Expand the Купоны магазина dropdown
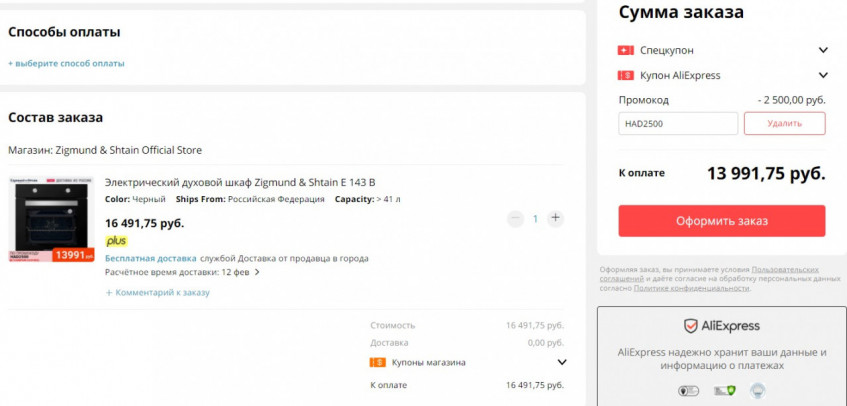This screenshot has width=847, height=406. click(x=561, y=362)
